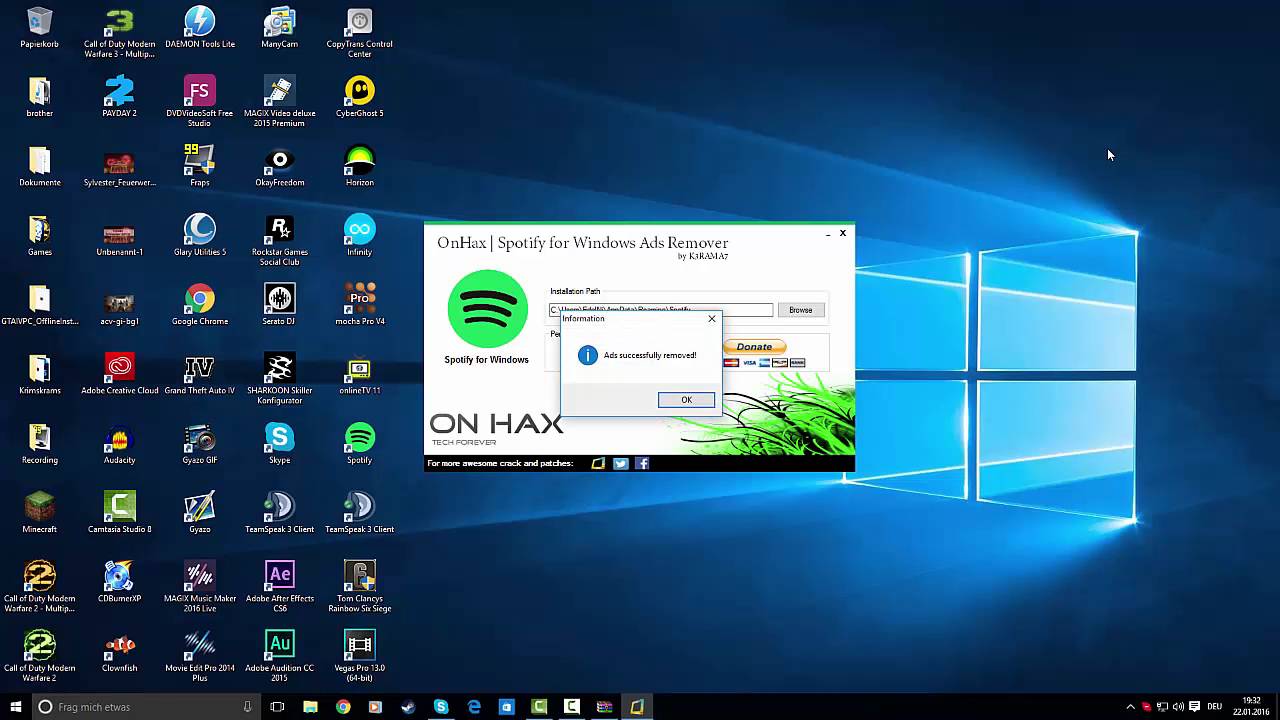
Task: Select the Dokumente folder icon
Action: (40, 166)
